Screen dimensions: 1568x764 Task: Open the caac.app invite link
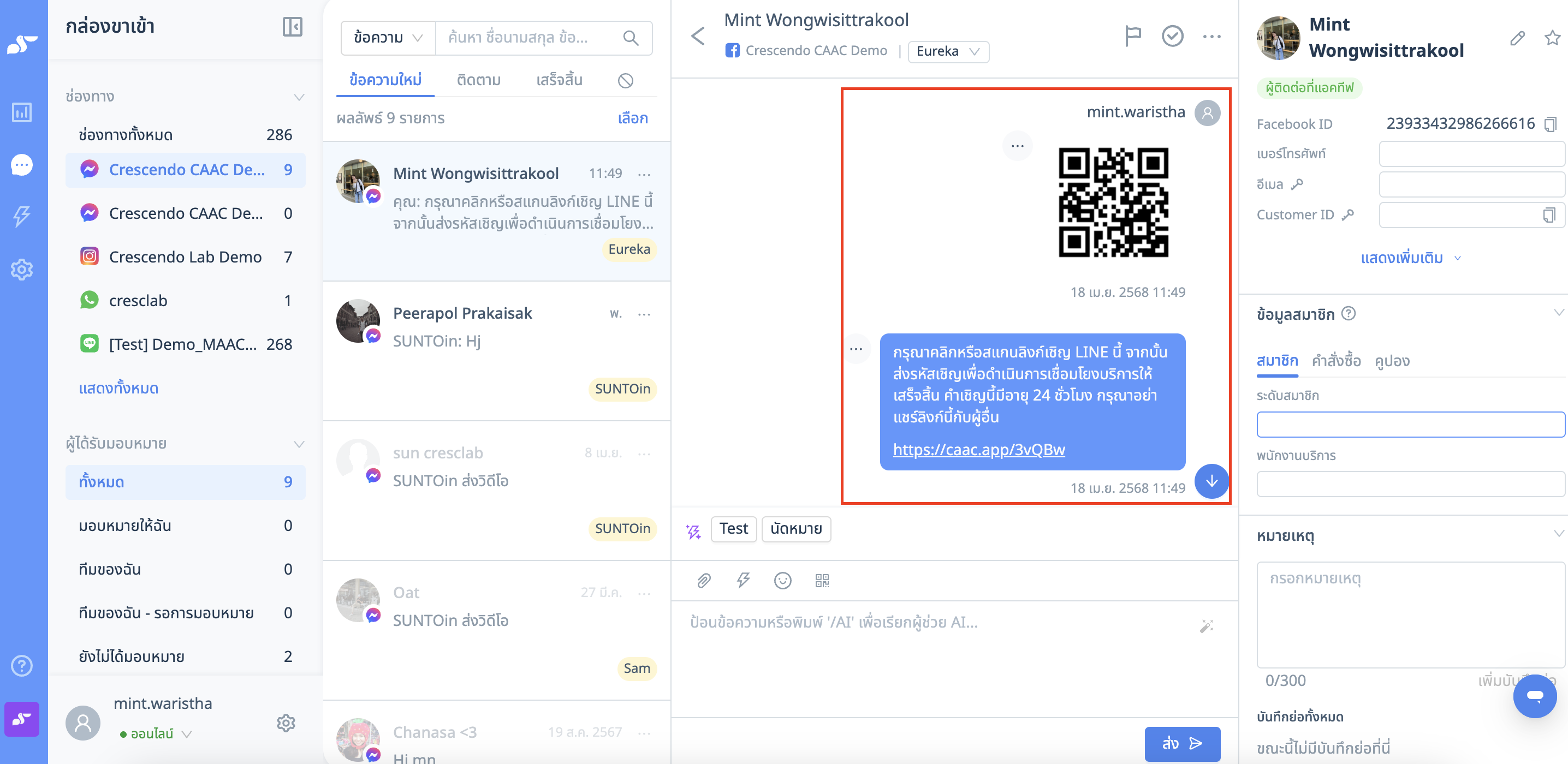(979, 450)
